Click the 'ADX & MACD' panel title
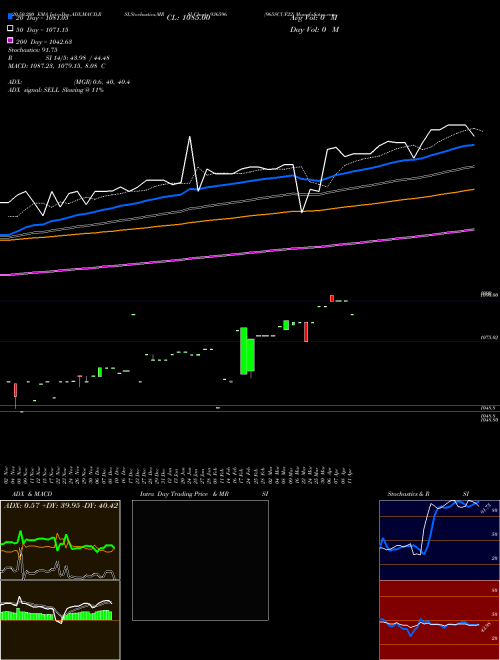 32,494
